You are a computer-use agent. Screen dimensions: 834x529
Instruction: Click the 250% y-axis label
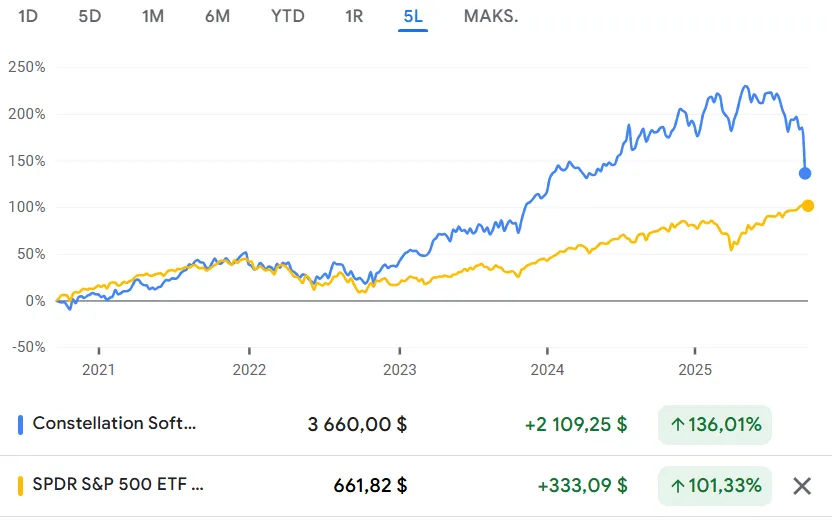[x=27, y=67]
